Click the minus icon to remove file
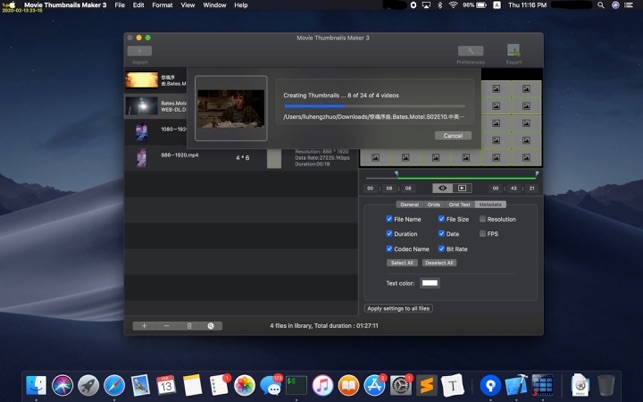Image resolution: width=643 pixels, height=402 pixels. click(166, 326)
